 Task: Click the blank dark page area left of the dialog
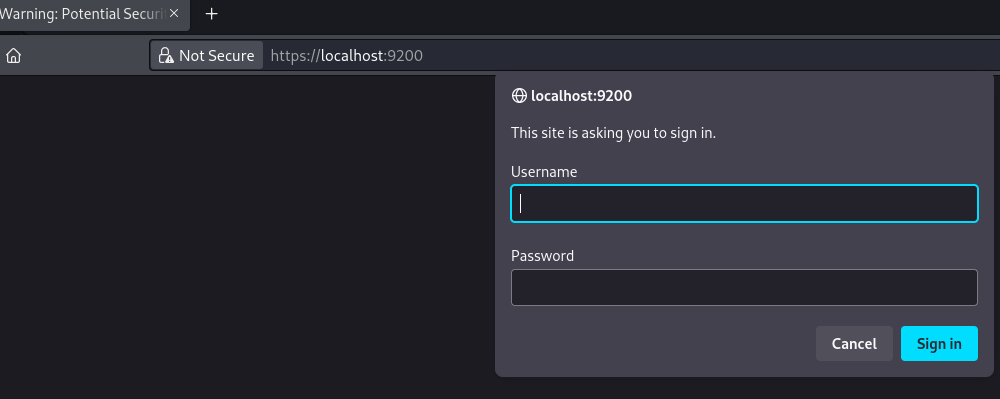click(x=247, y=236)
